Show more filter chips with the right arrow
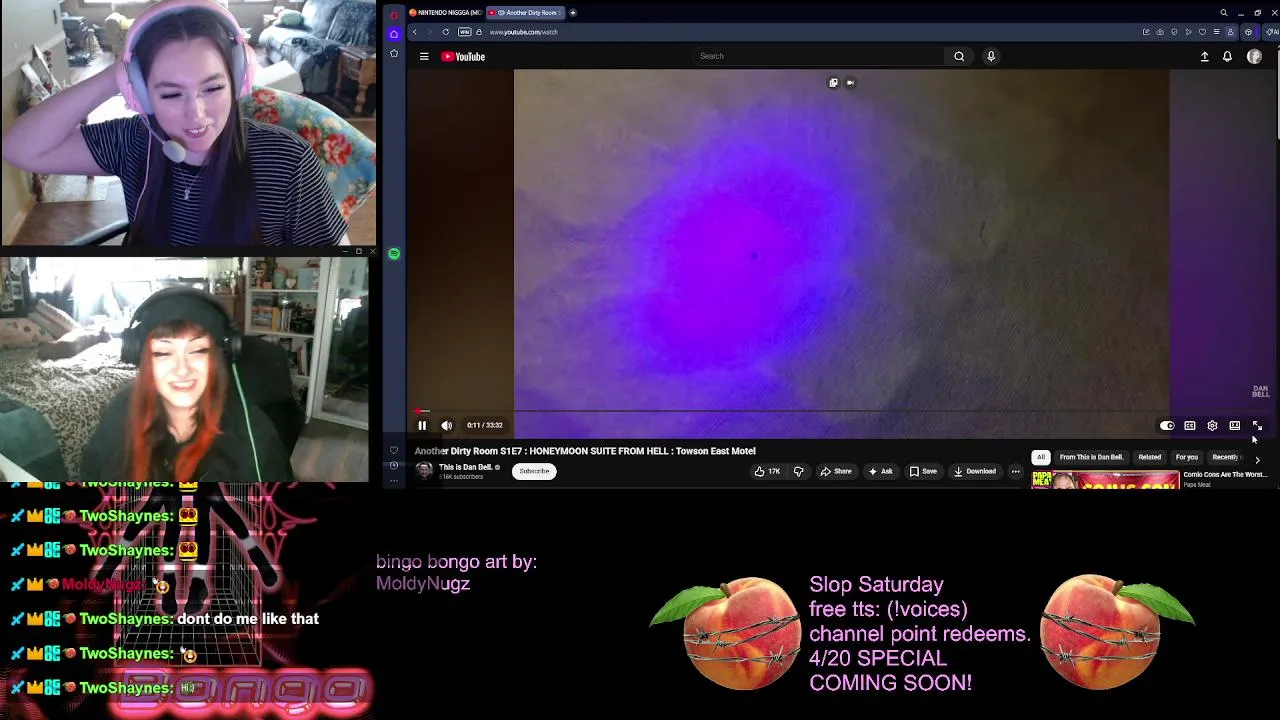Image resolution: width=1280 pixels, height=720 pixels. point(1257,459)
